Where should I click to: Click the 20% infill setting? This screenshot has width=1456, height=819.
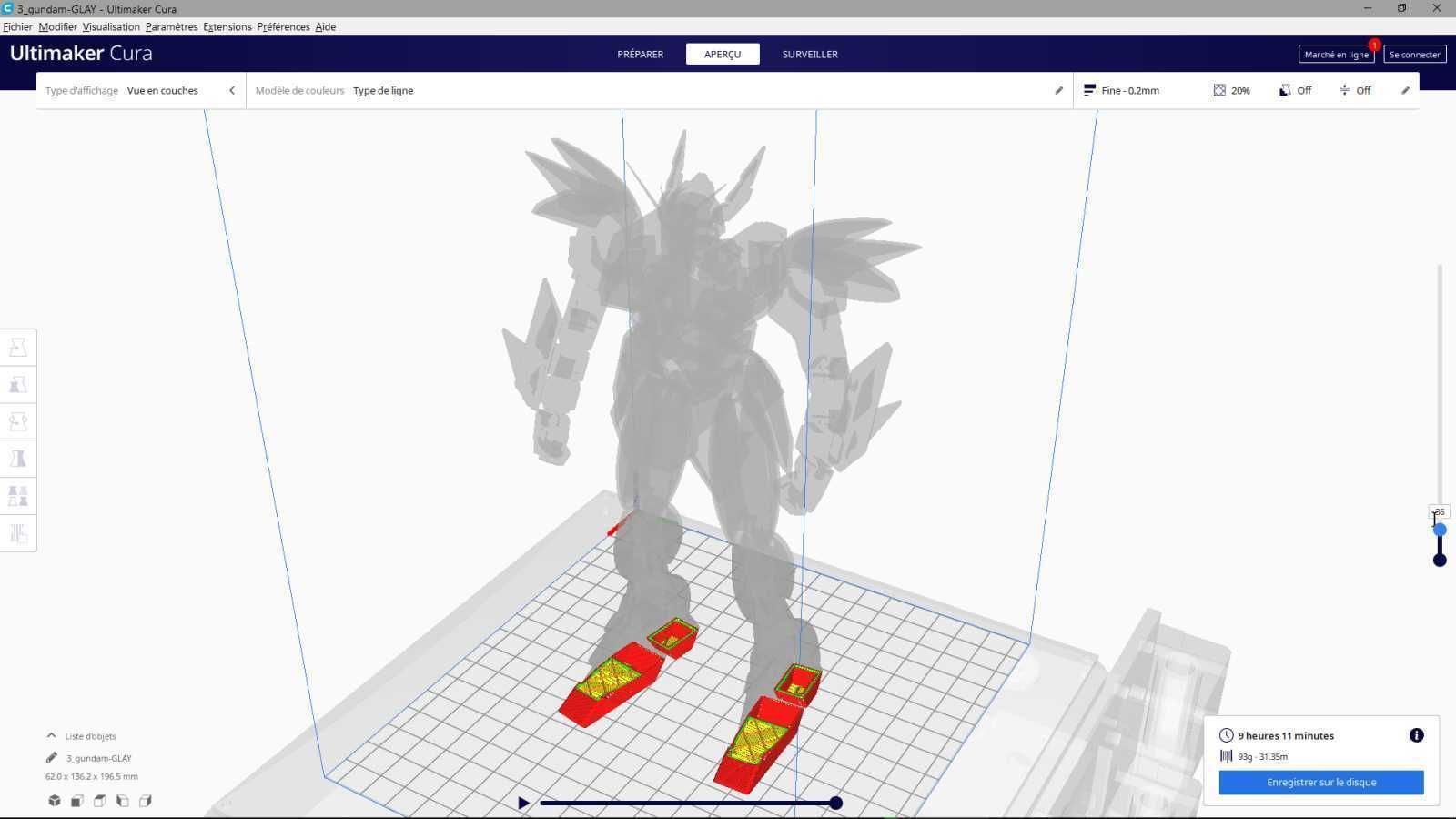tap(1231, 90)
